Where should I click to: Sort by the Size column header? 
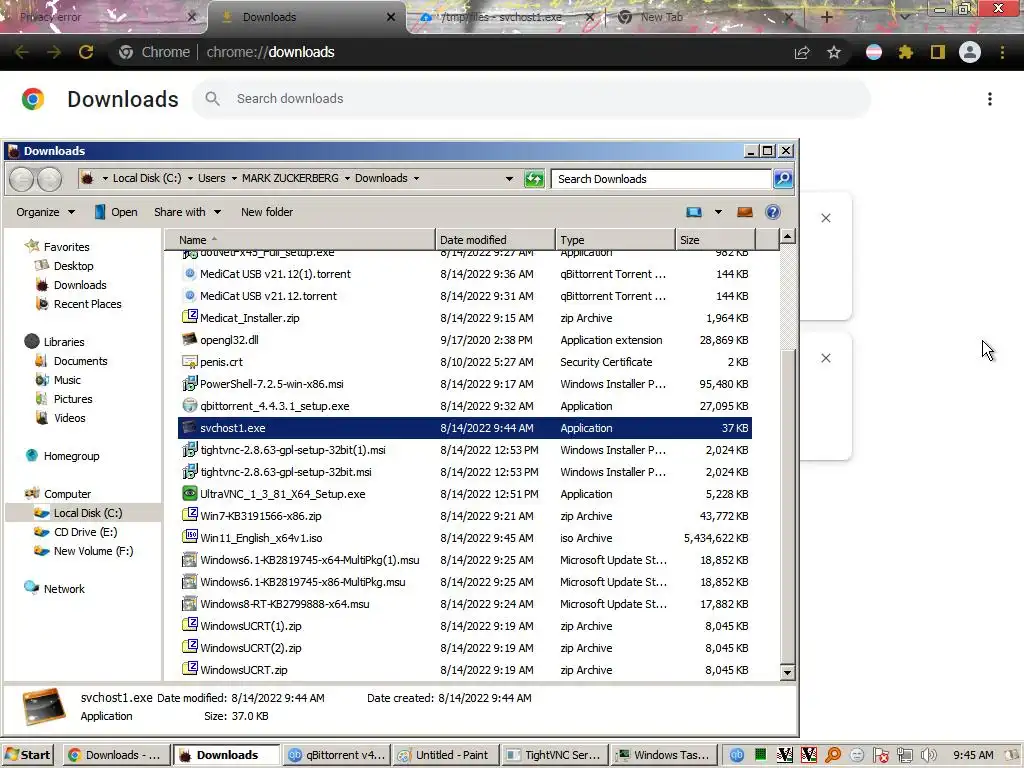point(715,240)
